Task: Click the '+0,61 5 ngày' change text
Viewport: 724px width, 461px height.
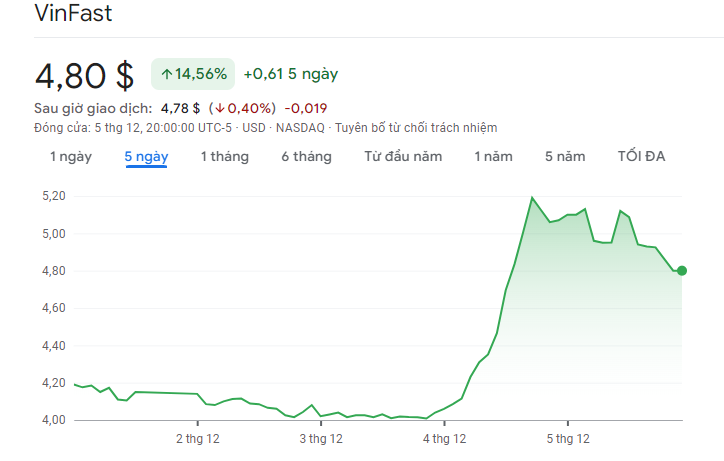Action: (291, 74)
